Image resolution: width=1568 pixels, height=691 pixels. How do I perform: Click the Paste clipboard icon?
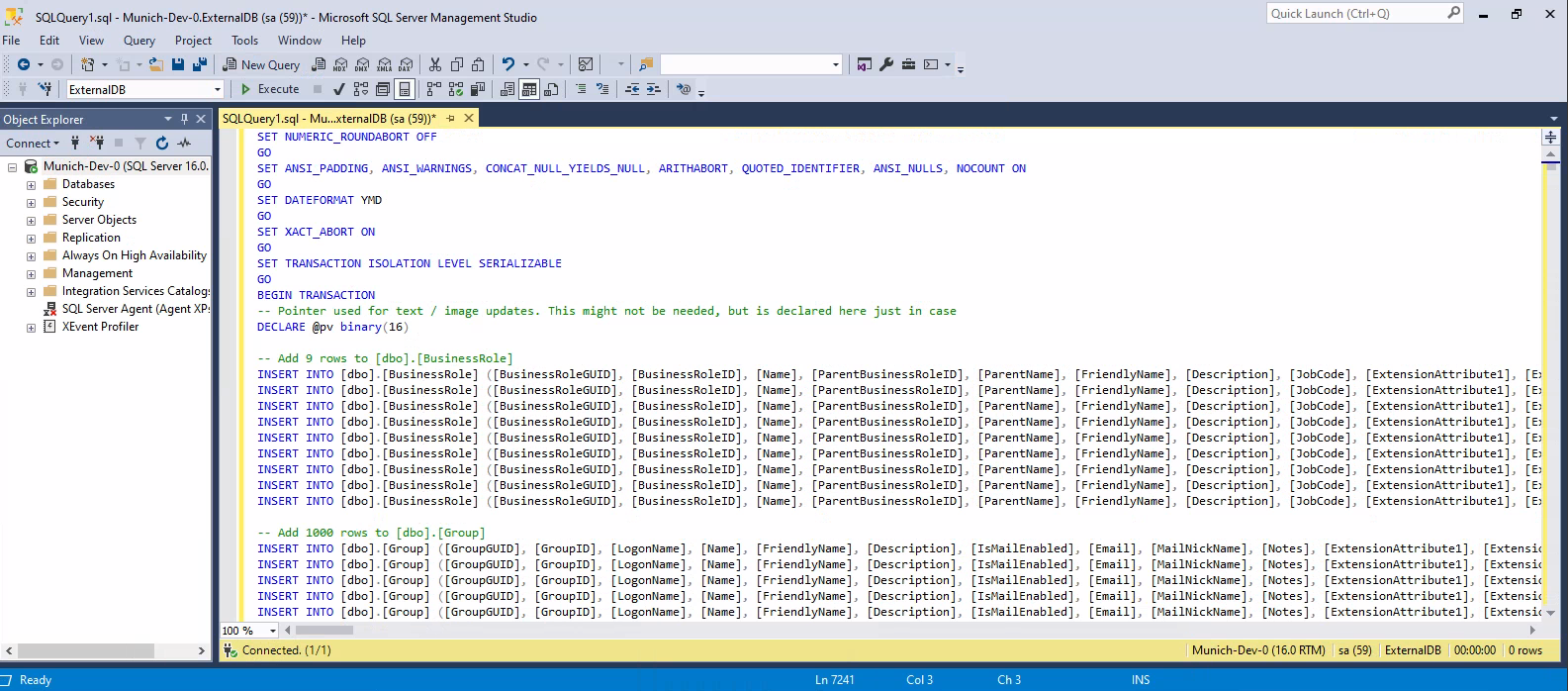(x=479, y=64)
